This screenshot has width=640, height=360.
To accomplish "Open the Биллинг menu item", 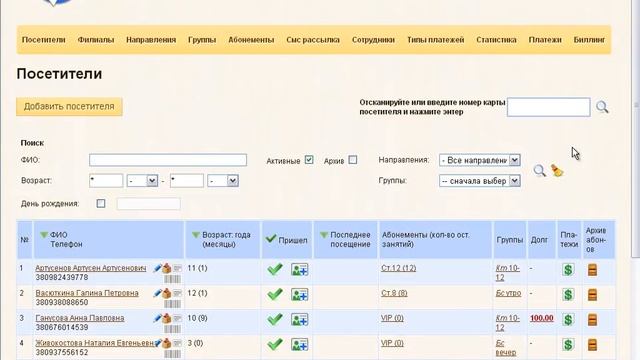I will [589, 40].
